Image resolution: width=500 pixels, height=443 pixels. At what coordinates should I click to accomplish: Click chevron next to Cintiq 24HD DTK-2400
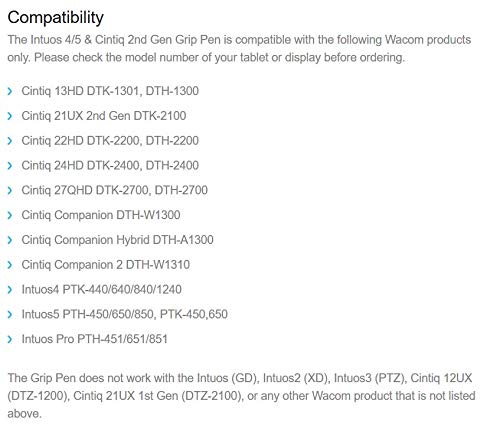tap(10, 166)
